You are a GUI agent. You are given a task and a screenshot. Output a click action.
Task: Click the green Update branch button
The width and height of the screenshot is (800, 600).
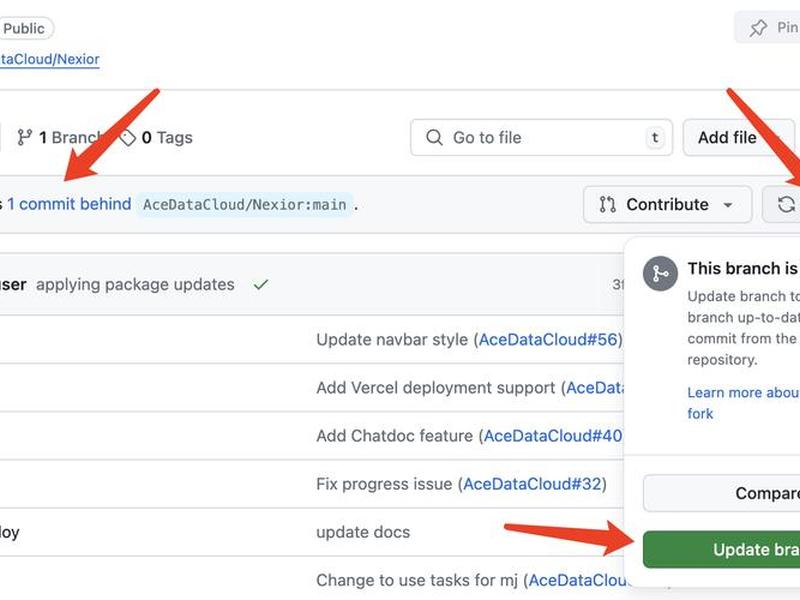pyautogui.click(x=721, y=549)
